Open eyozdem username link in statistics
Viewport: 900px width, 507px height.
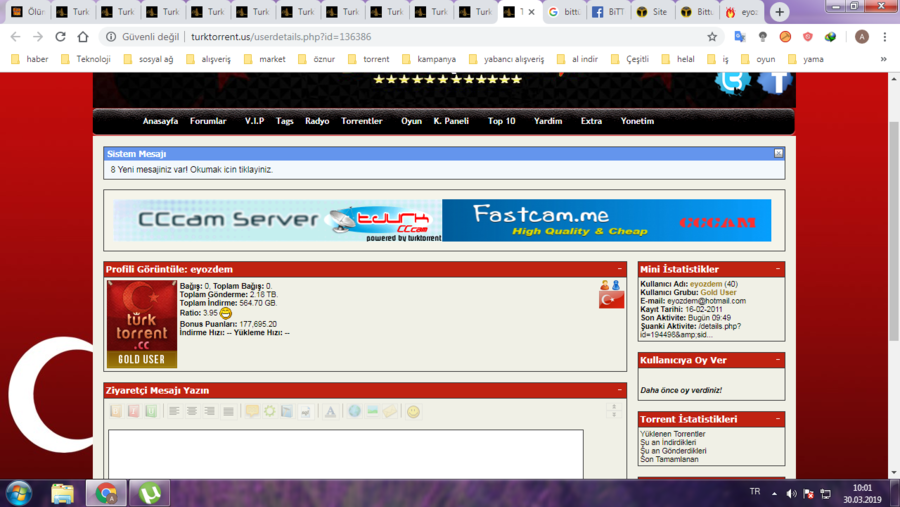click(706, 284)
